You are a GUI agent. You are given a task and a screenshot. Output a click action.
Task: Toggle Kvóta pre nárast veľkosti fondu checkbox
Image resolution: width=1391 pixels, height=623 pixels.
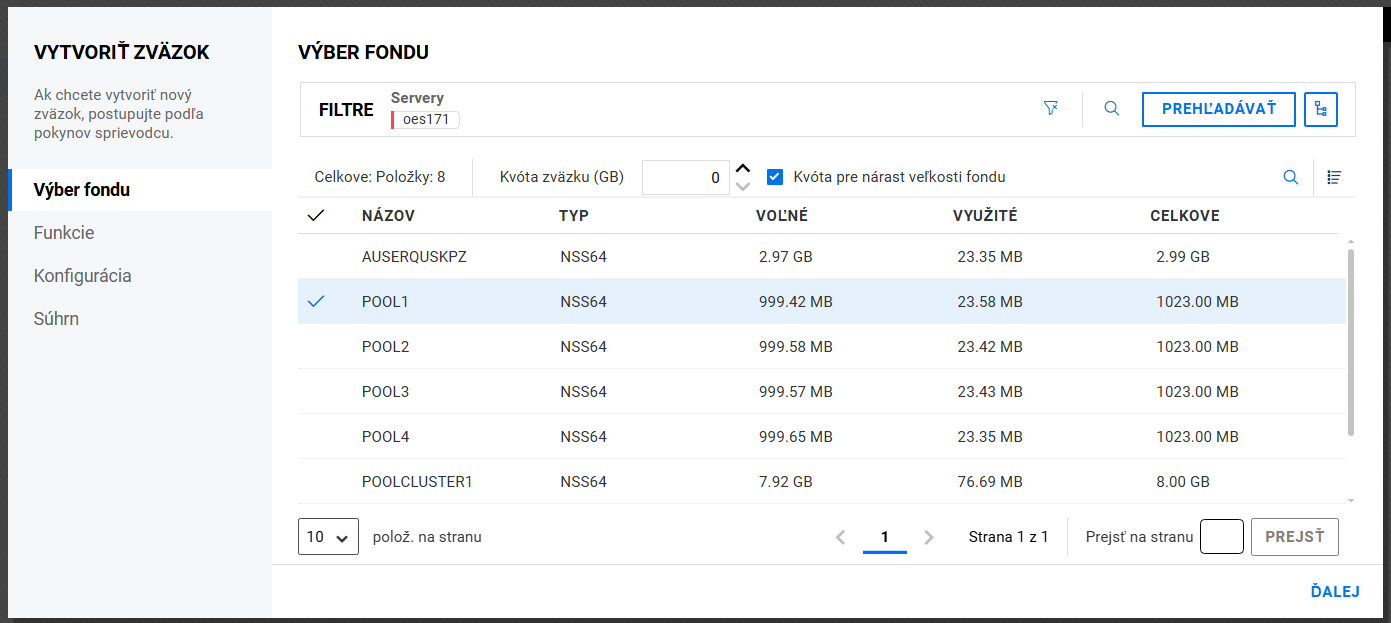[x=774, y=177]
